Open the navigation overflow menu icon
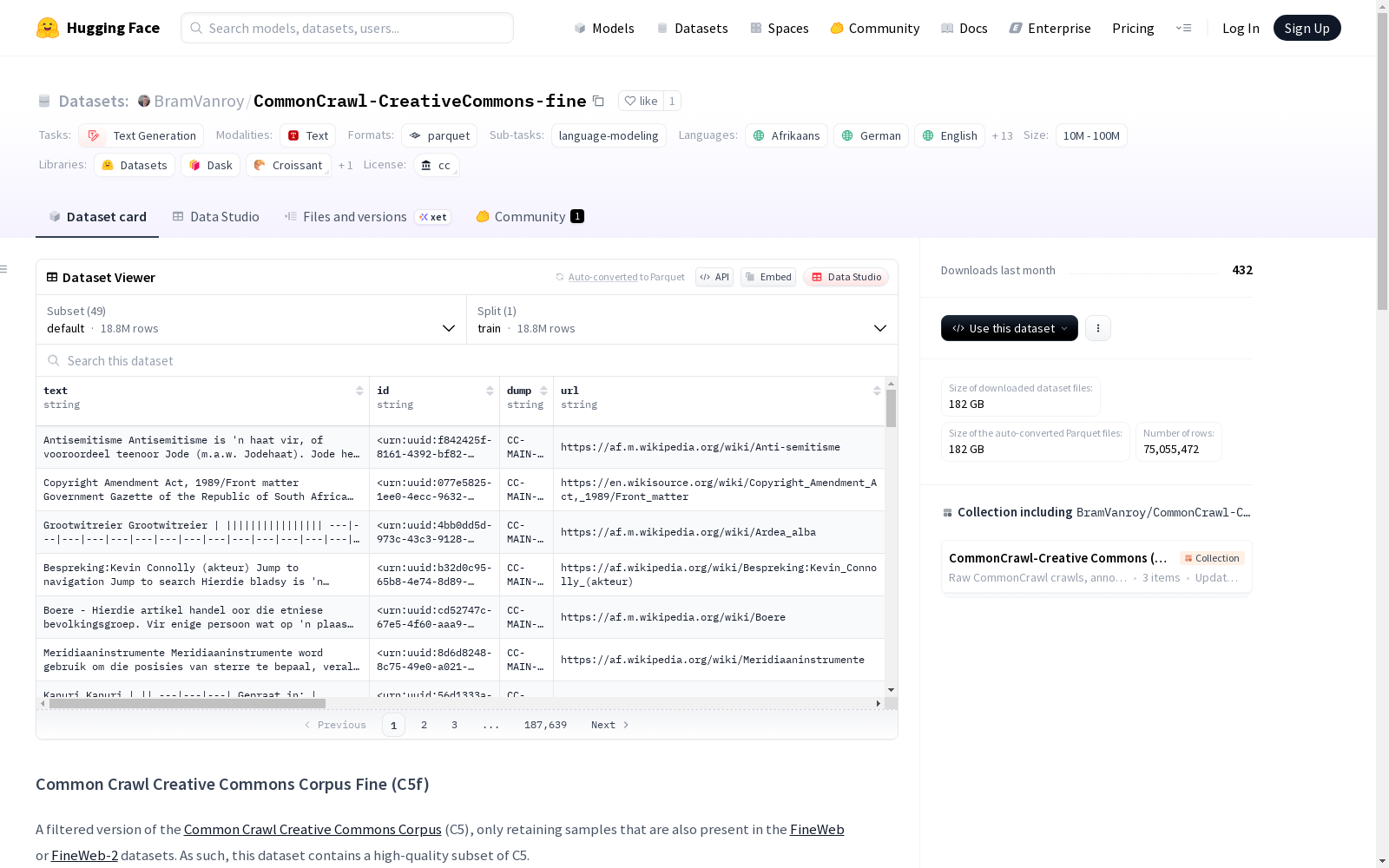This screenshot has width=1389, height=868. [1183, 28]
